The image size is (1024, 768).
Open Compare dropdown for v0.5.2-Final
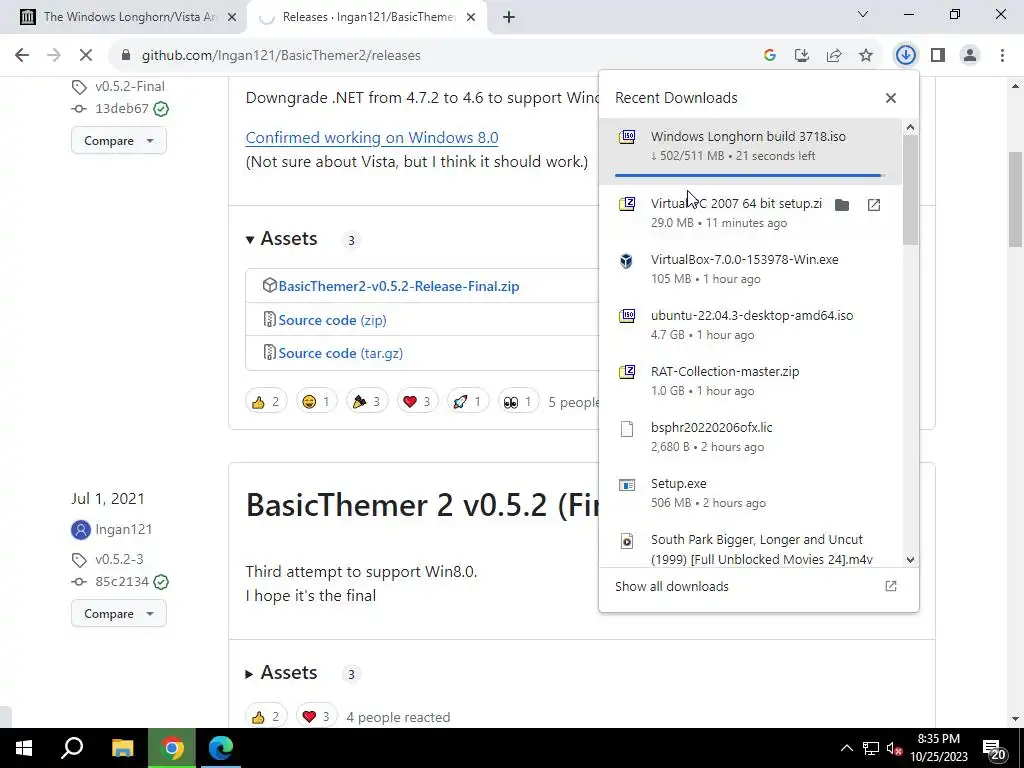pos(119,140)
